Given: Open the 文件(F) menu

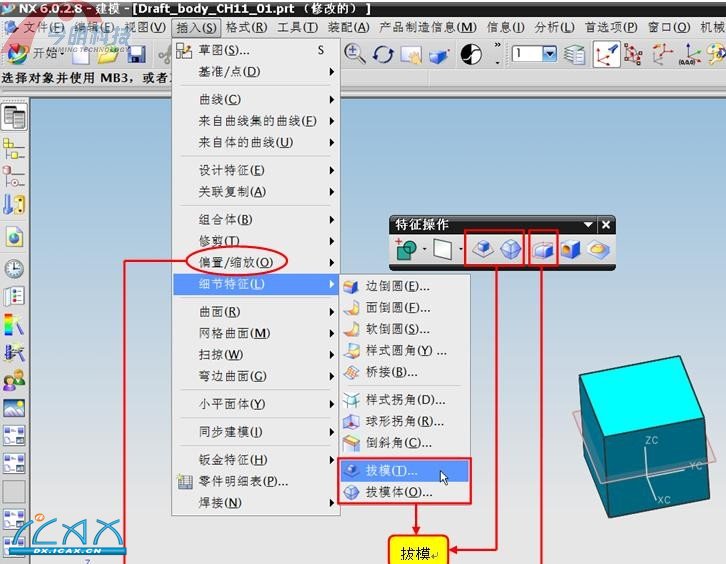Looking at the screenshot, I should pyautogui.click(x=44, y=27).
